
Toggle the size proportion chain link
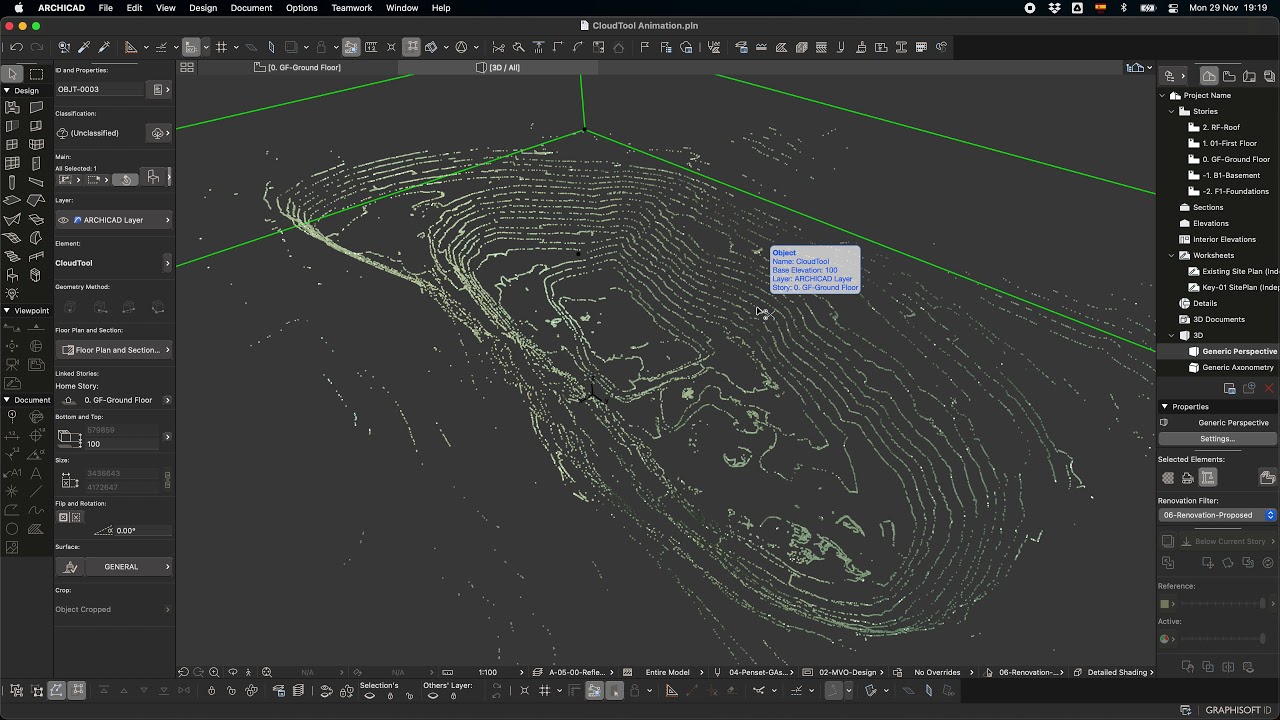pos(167,480)
